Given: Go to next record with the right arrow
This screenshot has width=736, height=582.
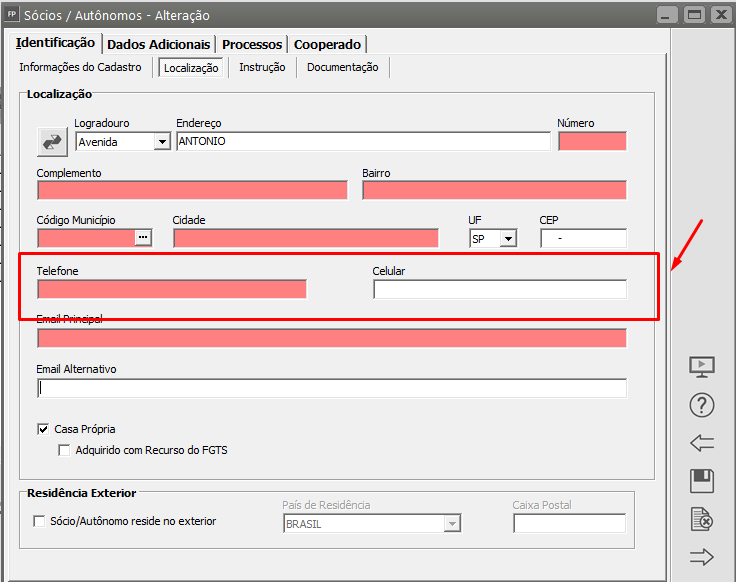Looking at the screenshot, I should click(x=702, y=557).
